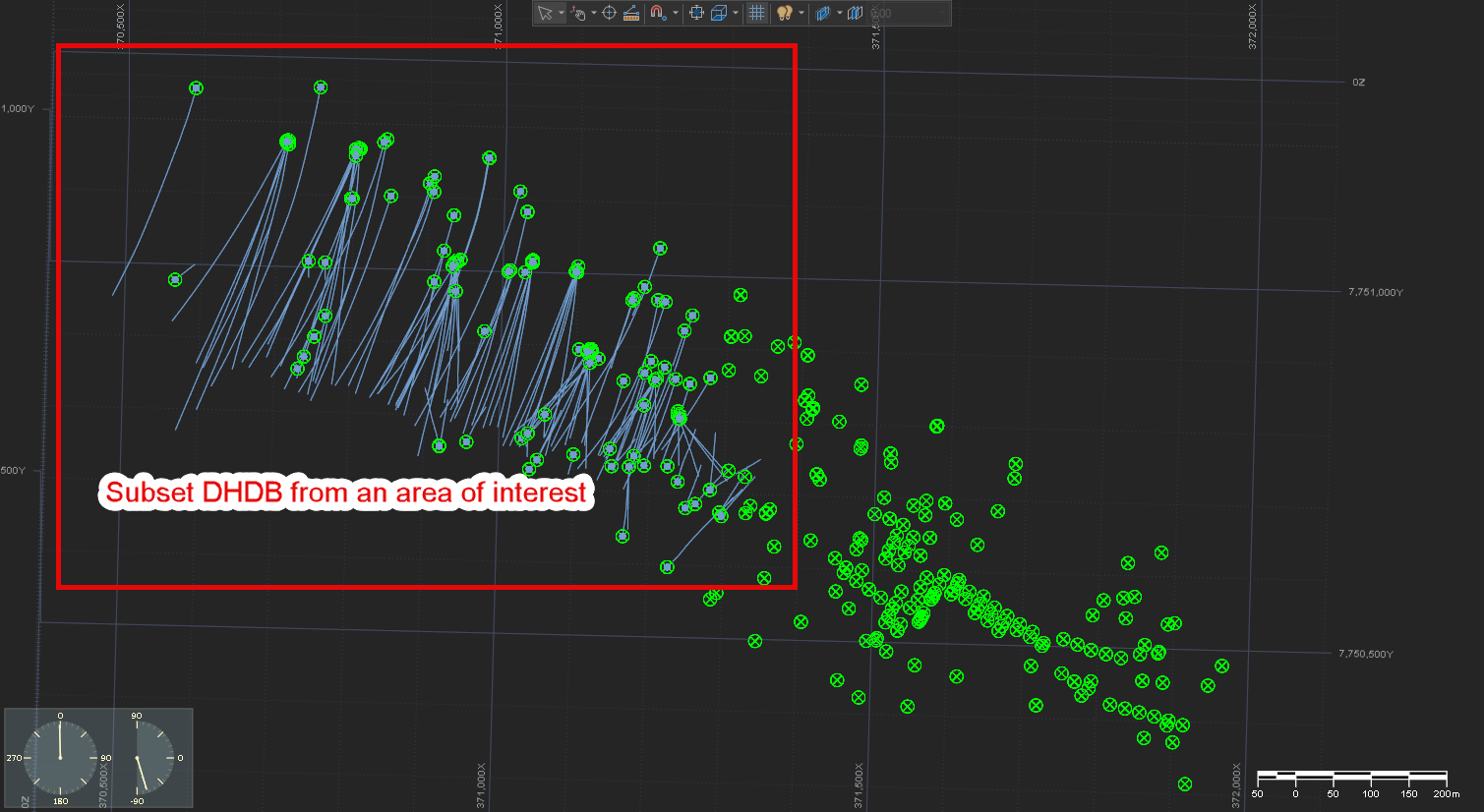This screenshot has width=1484, height=812.
Task: Click the crosshair look-at target tool
Action: [609, 13]
